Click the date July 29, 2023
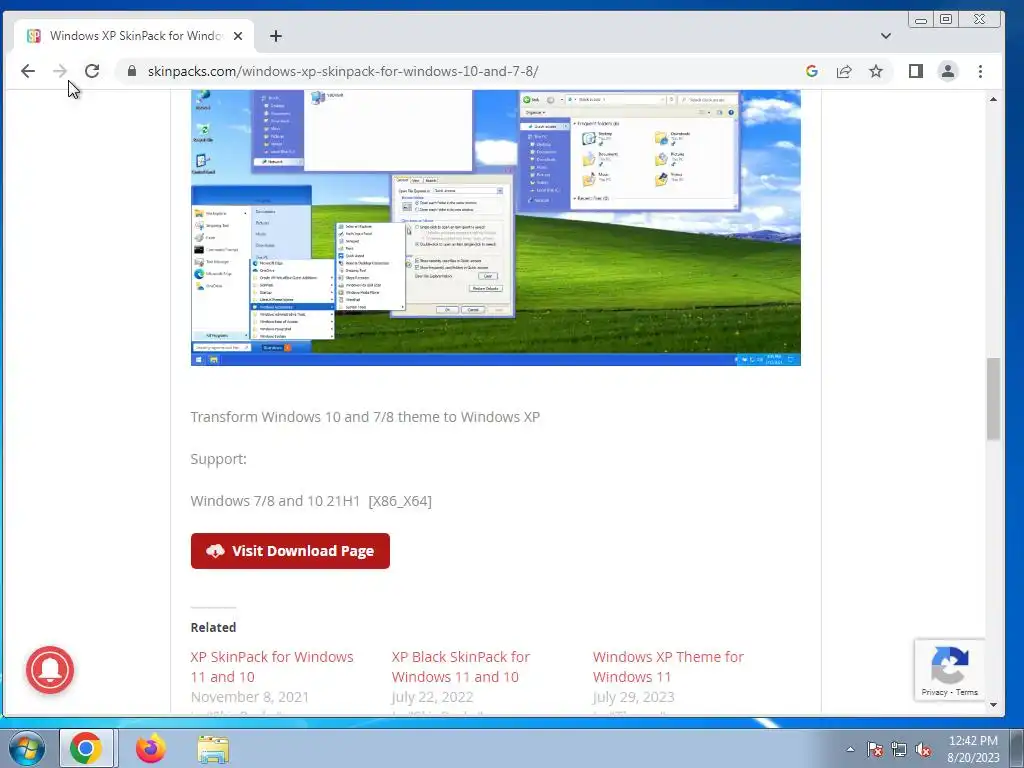 (633, 697)
